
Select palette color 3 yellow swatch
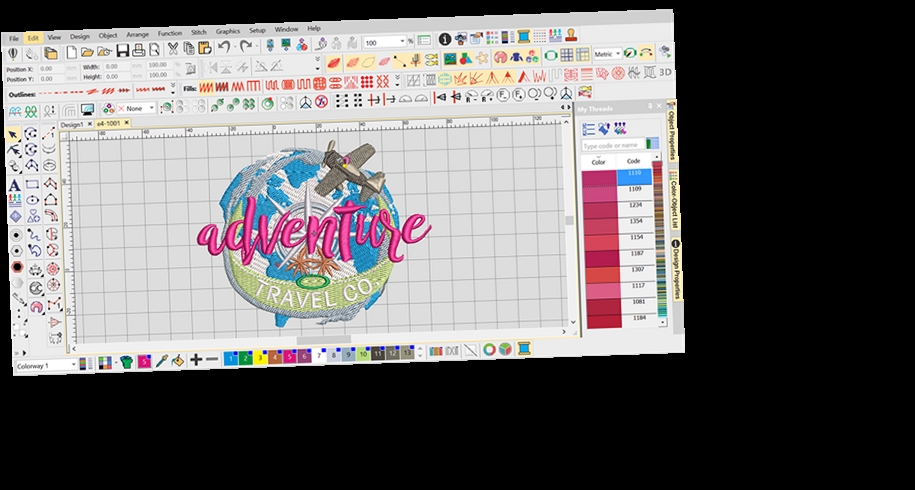tap(260, 357)
